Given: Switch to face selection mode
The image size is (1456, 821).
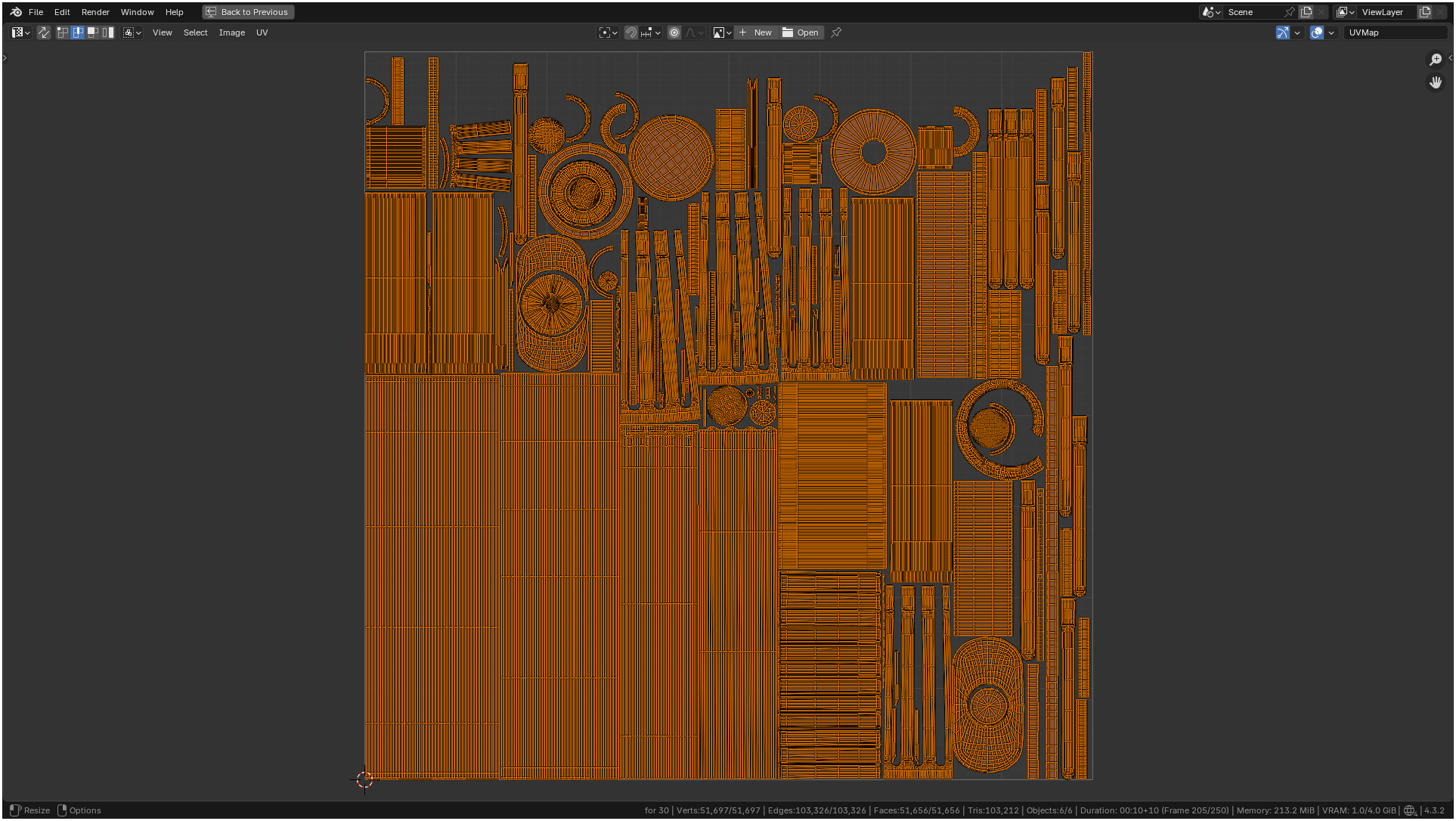Looking at the screenshot, I should 93,33.
